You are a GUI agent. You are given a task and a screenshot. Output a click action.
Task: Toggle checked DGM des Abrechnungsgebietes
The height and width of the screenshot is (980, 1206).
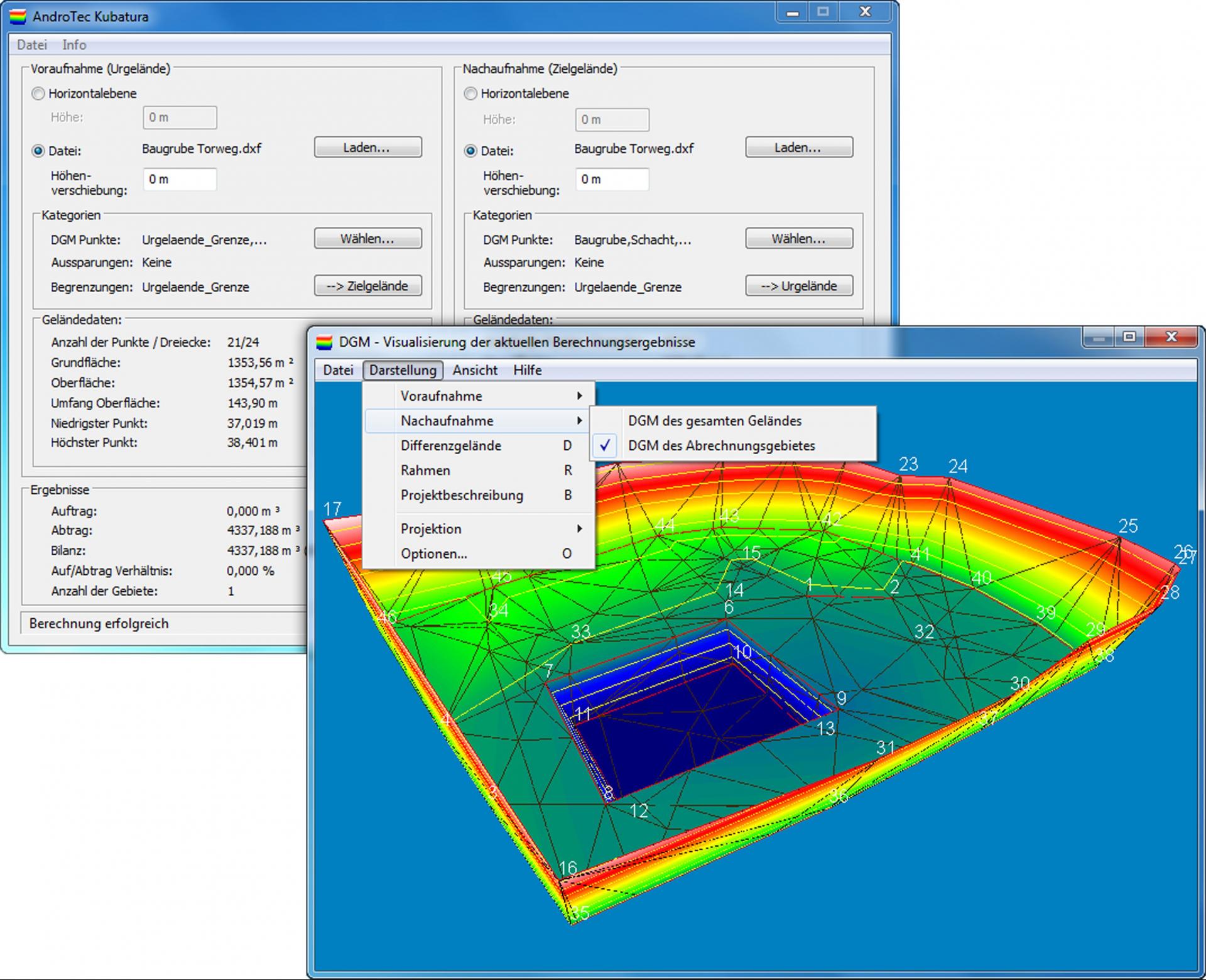point(721,446)
